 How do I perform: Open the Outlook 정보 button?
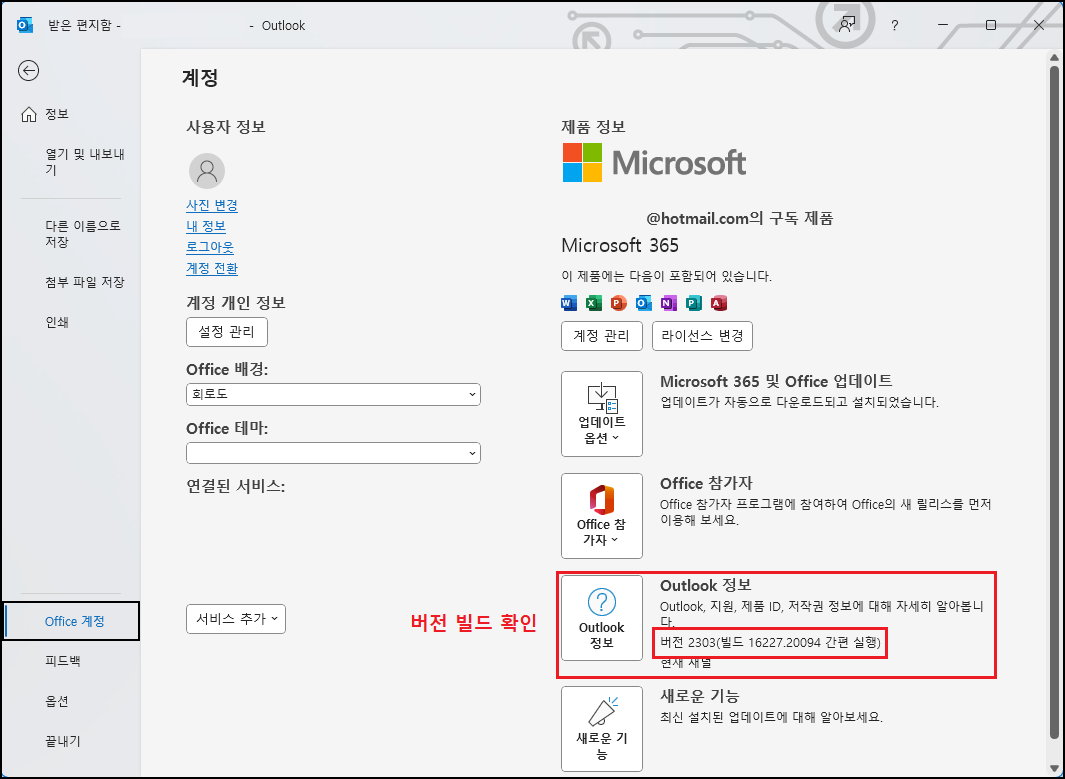[x=602, y=618]
